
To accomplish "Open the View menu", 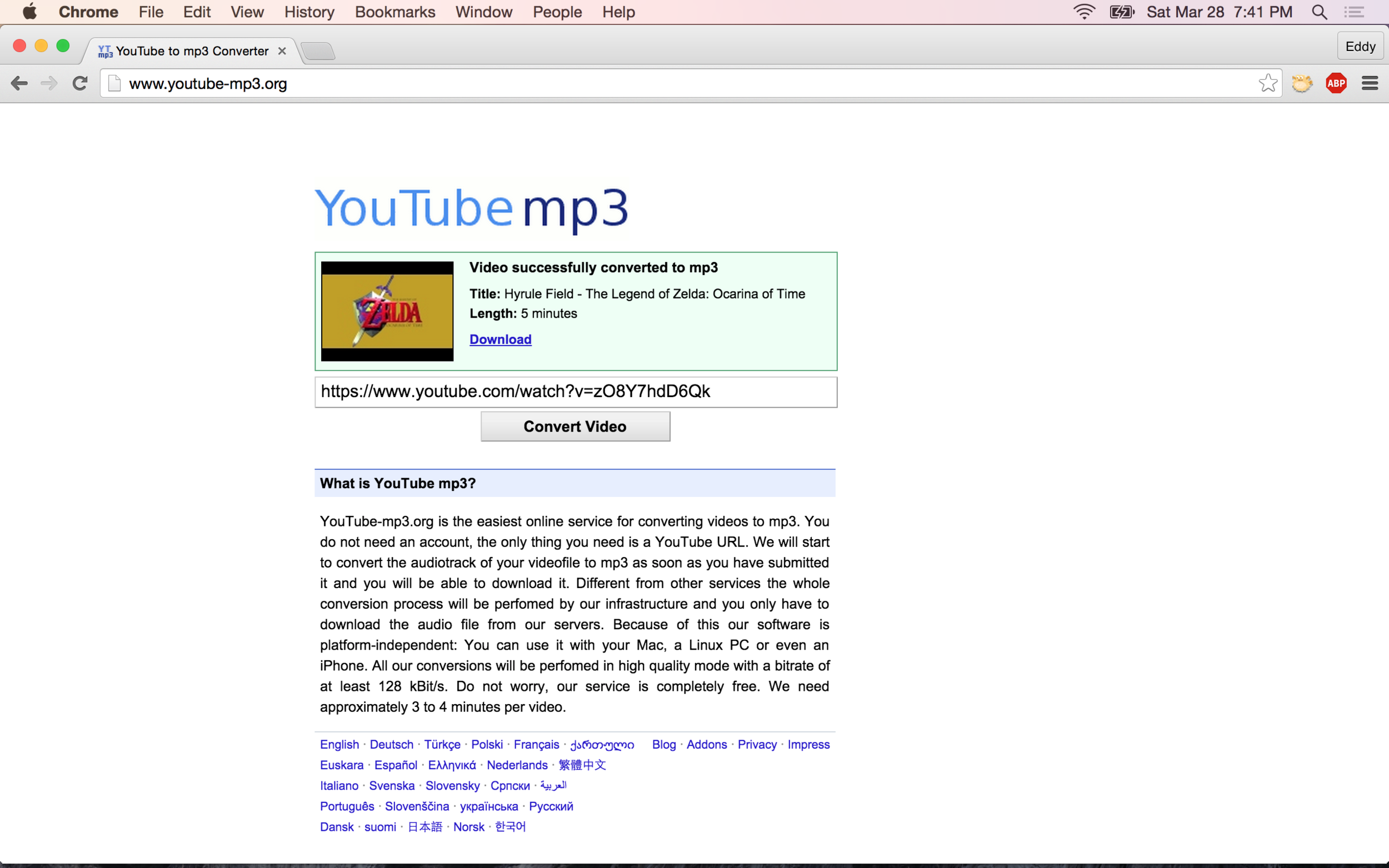I will 247,12.
